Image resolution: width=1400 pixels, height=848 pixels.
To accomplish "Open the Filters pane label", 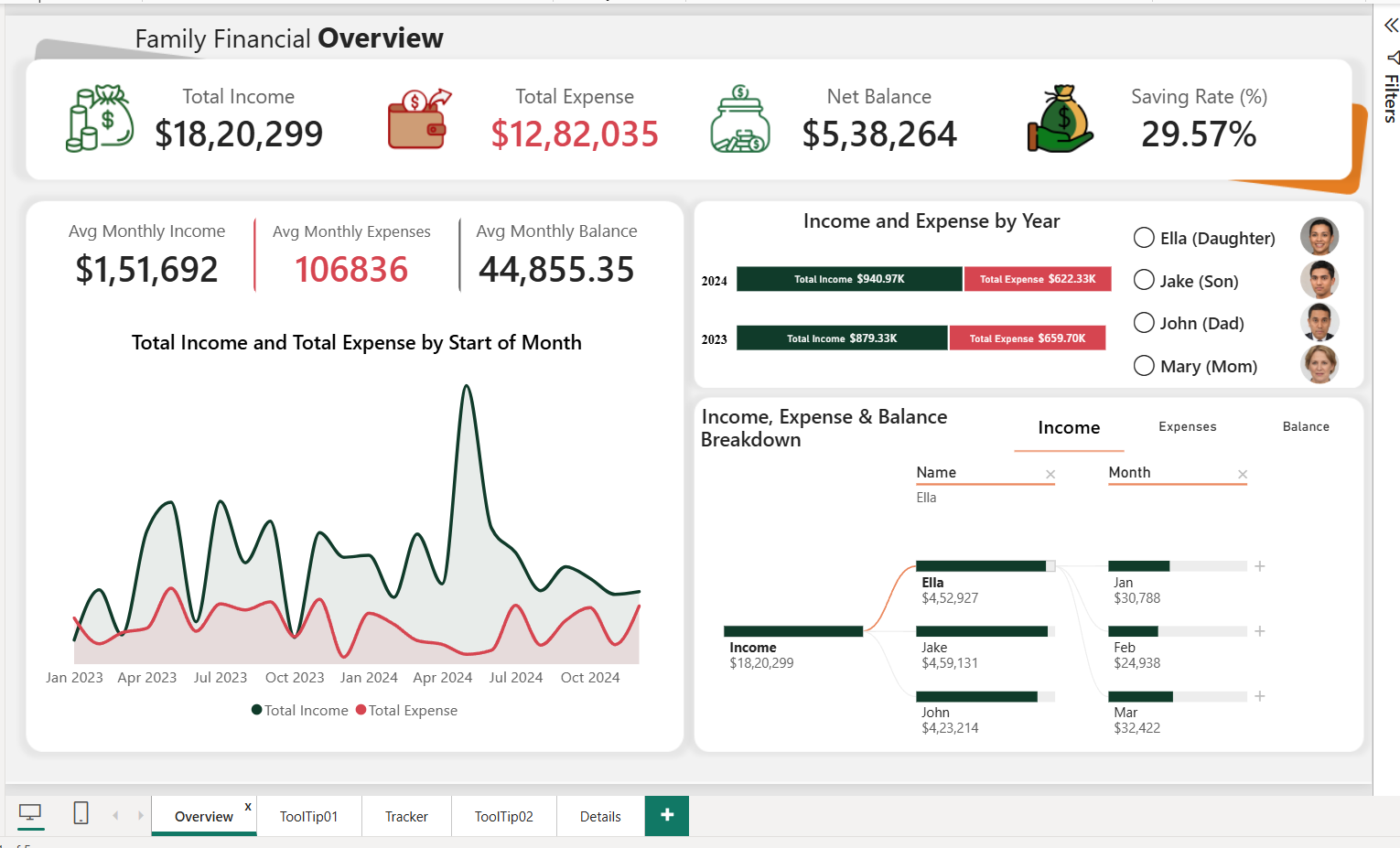I will pos(1391,98).
